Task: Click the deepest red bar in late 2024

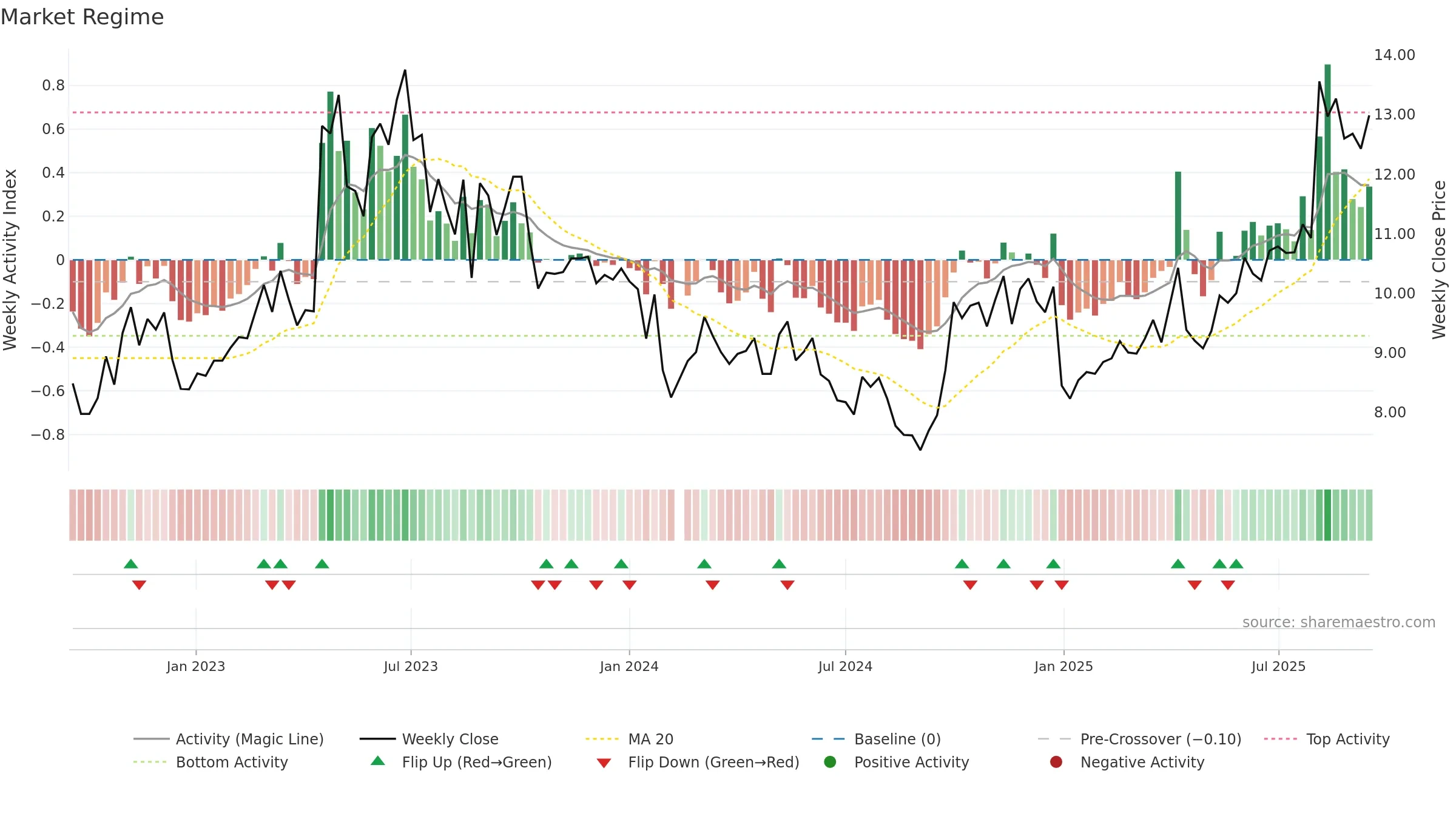Action: click(920, 305)
